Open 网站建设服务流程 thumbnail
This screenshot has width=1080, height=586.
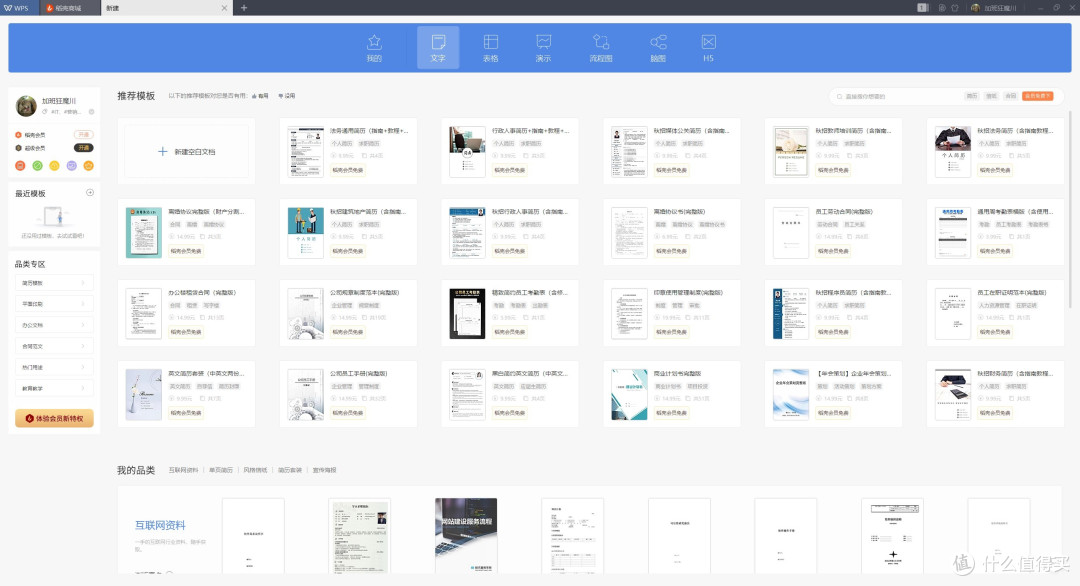pyautogui.click(x=466, y=536)
